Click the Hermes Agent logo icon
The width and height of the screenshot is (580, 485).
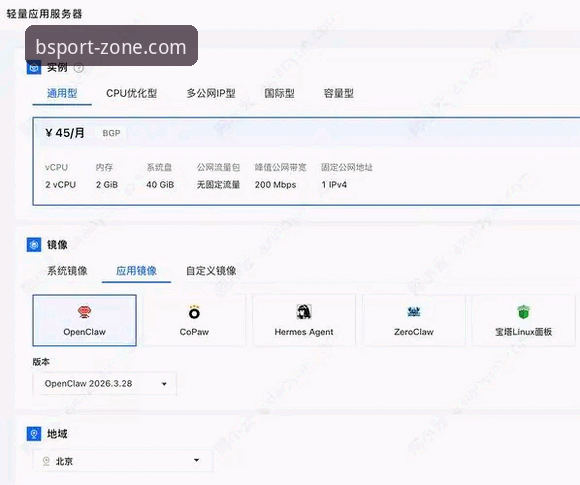tap(304, 312)
